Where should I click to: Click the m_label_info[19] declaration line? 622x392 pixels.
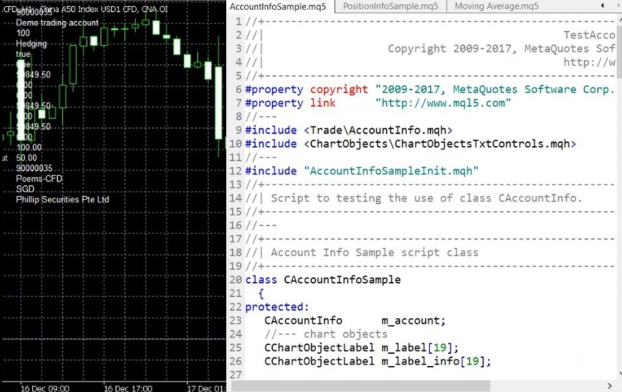[378, 361]
